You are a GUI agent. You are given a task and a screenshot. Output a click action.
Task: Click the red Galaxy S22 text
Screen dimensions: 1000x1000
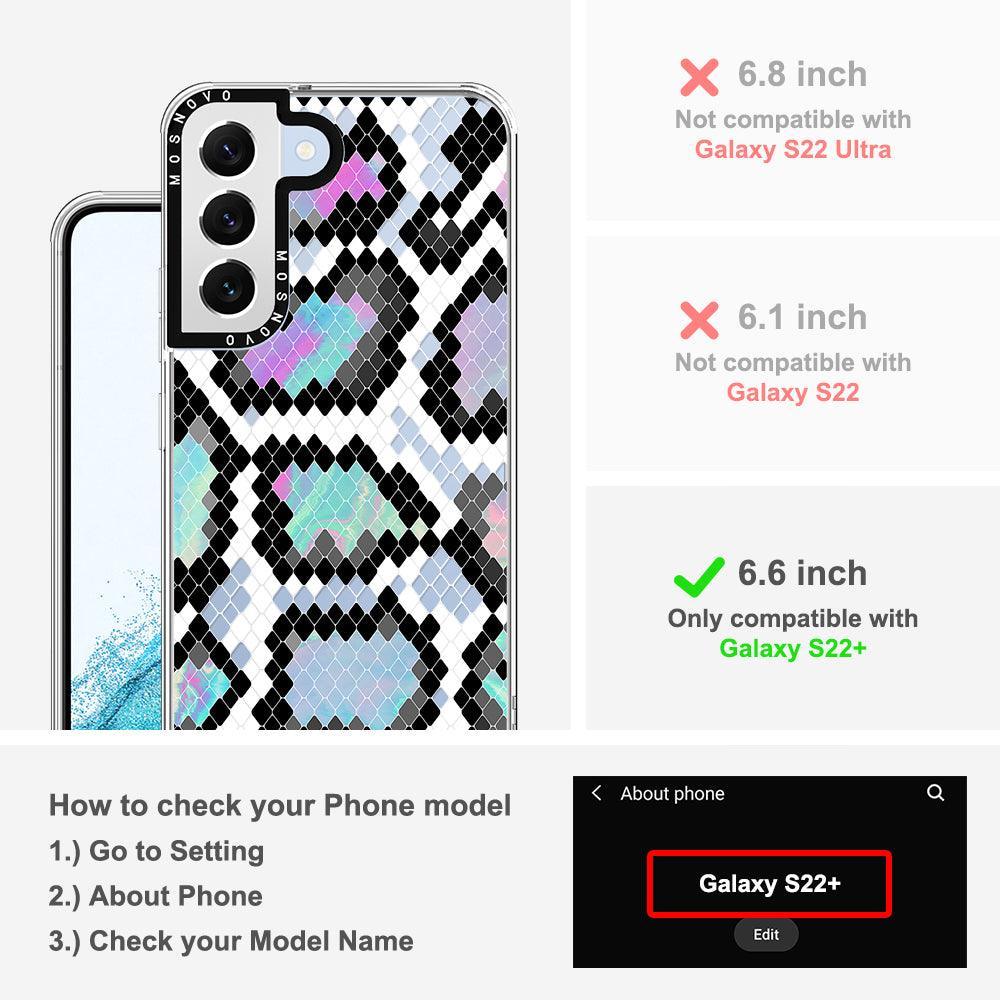coord(793,392)
